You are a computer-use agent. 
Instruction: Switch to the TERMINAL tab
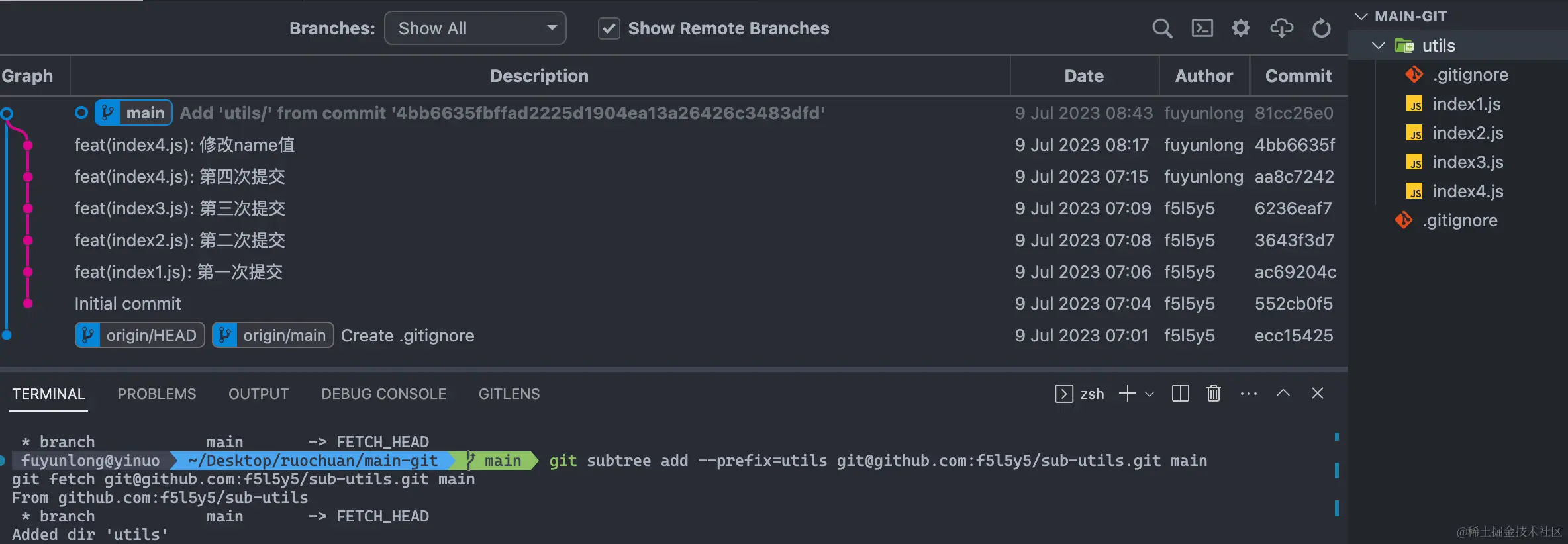[48, 394]
